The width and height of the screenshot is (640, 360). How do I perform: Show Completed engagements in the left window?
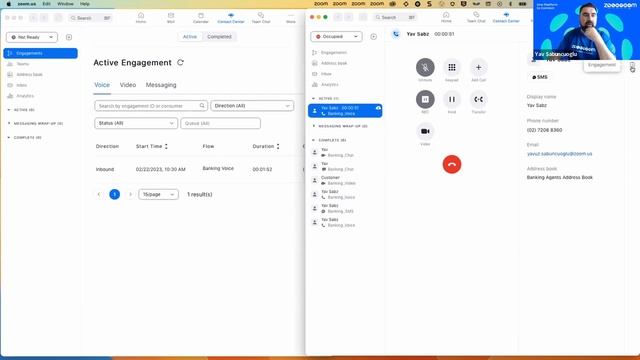[219, 37]
